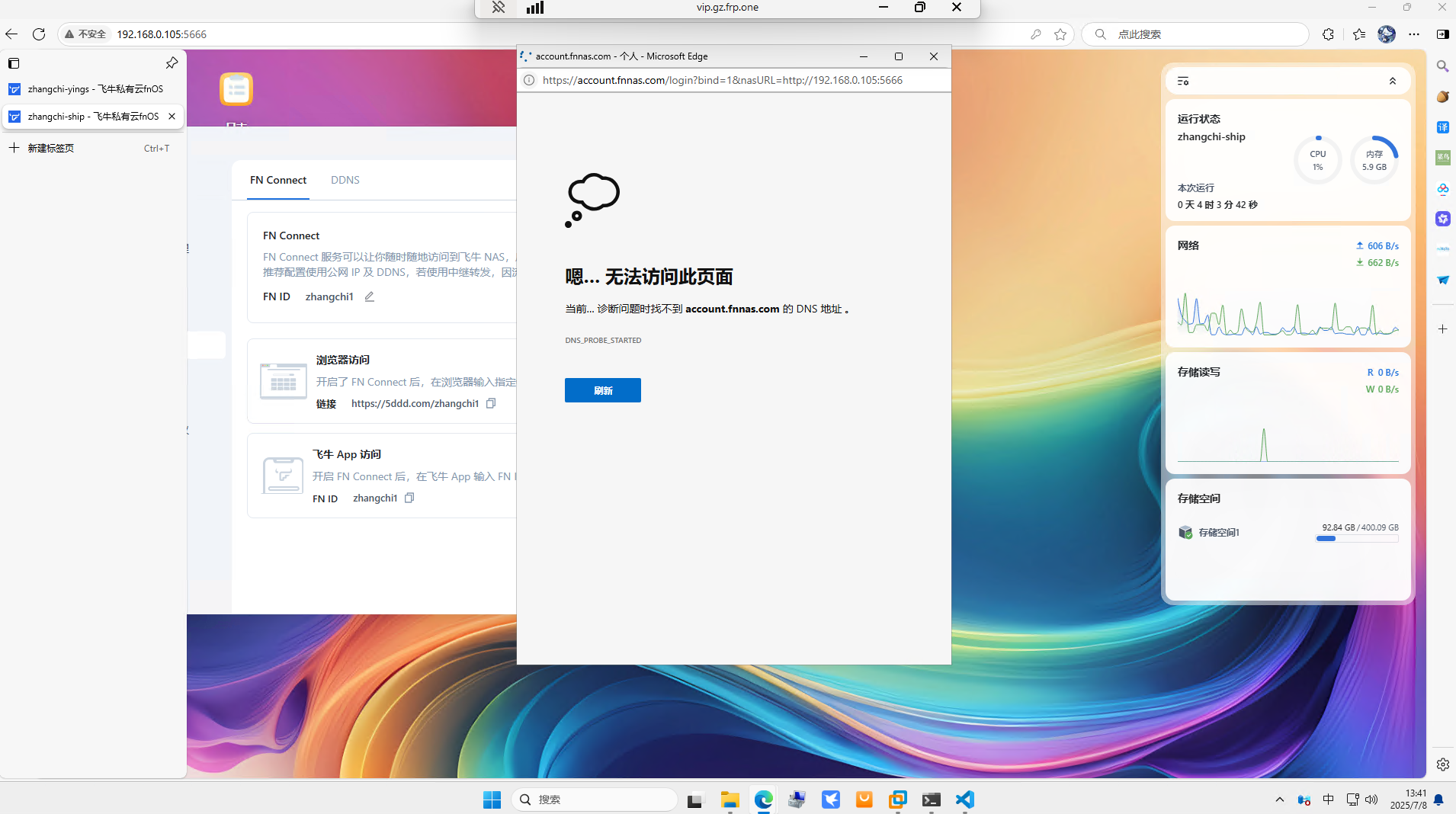Copy the 5ddd.com/zhangchi1 link
Image resolution: width=1456 pixels, height=814 pixels.
click(x=491, y=403)
